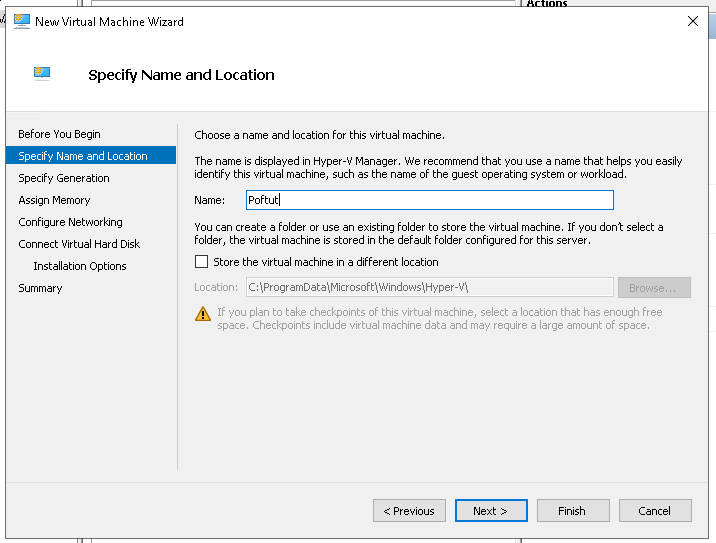Click the virtual machine header icon

pyautogui.click(x=42, y=74)
